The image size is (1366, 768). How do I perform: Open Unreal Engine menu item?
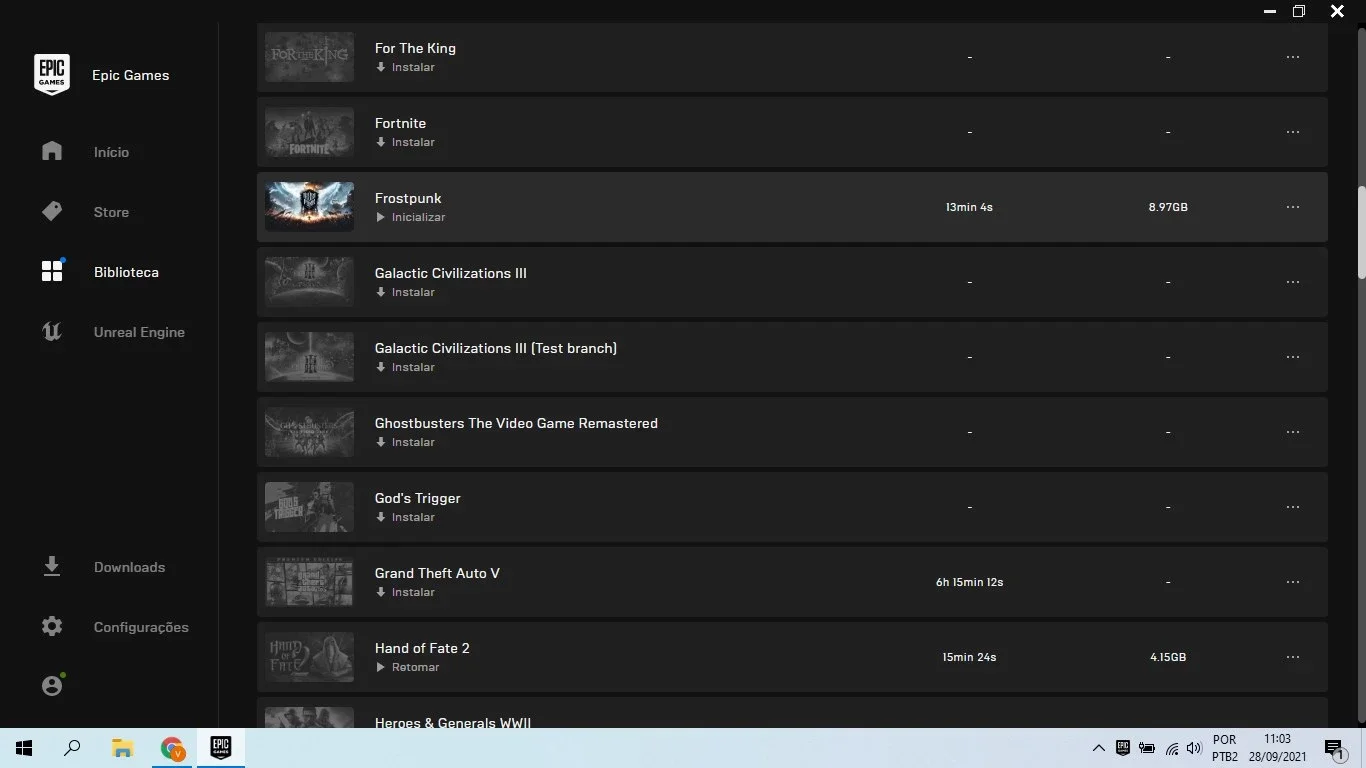pos(139,332)
